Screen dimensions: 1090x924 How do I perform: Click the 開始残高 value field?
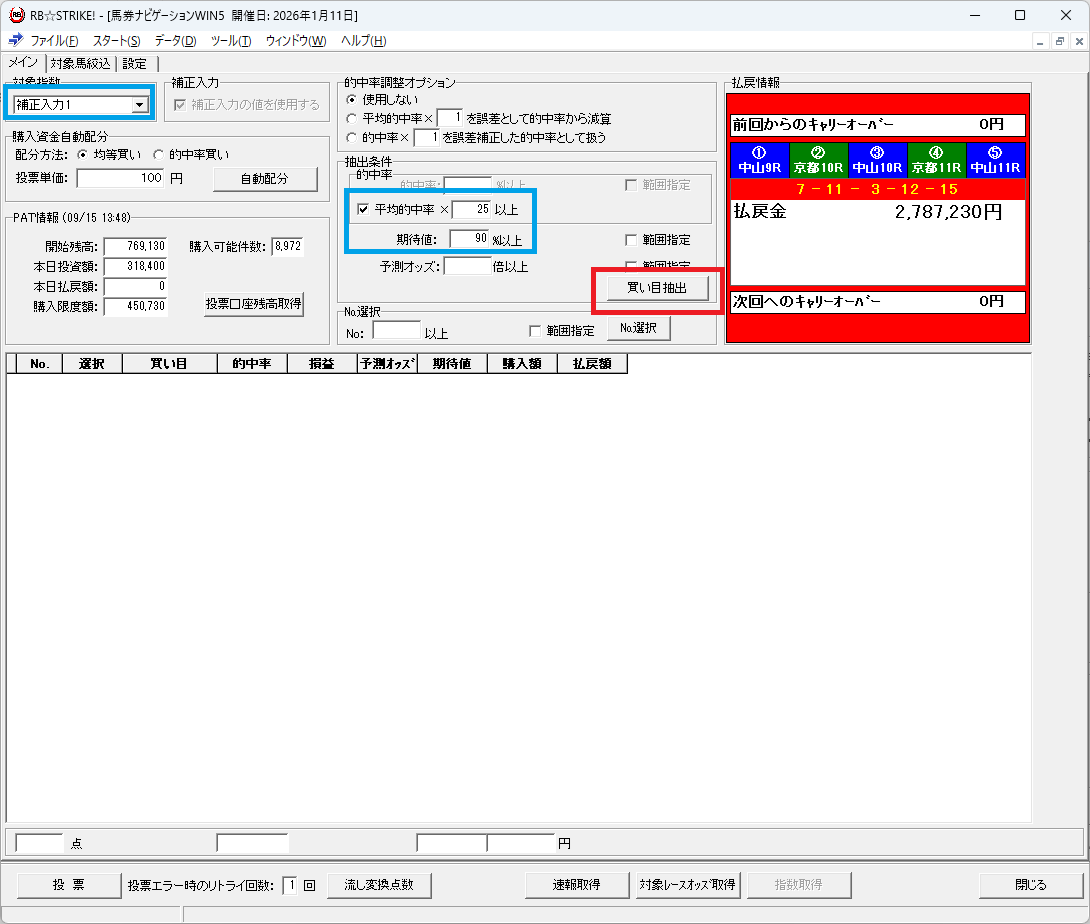click(x=136, y=246)
